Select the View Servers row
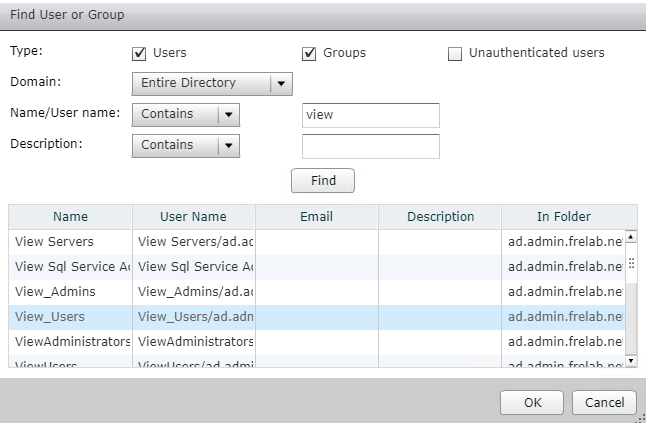The image size is (649, 423). 70,241
